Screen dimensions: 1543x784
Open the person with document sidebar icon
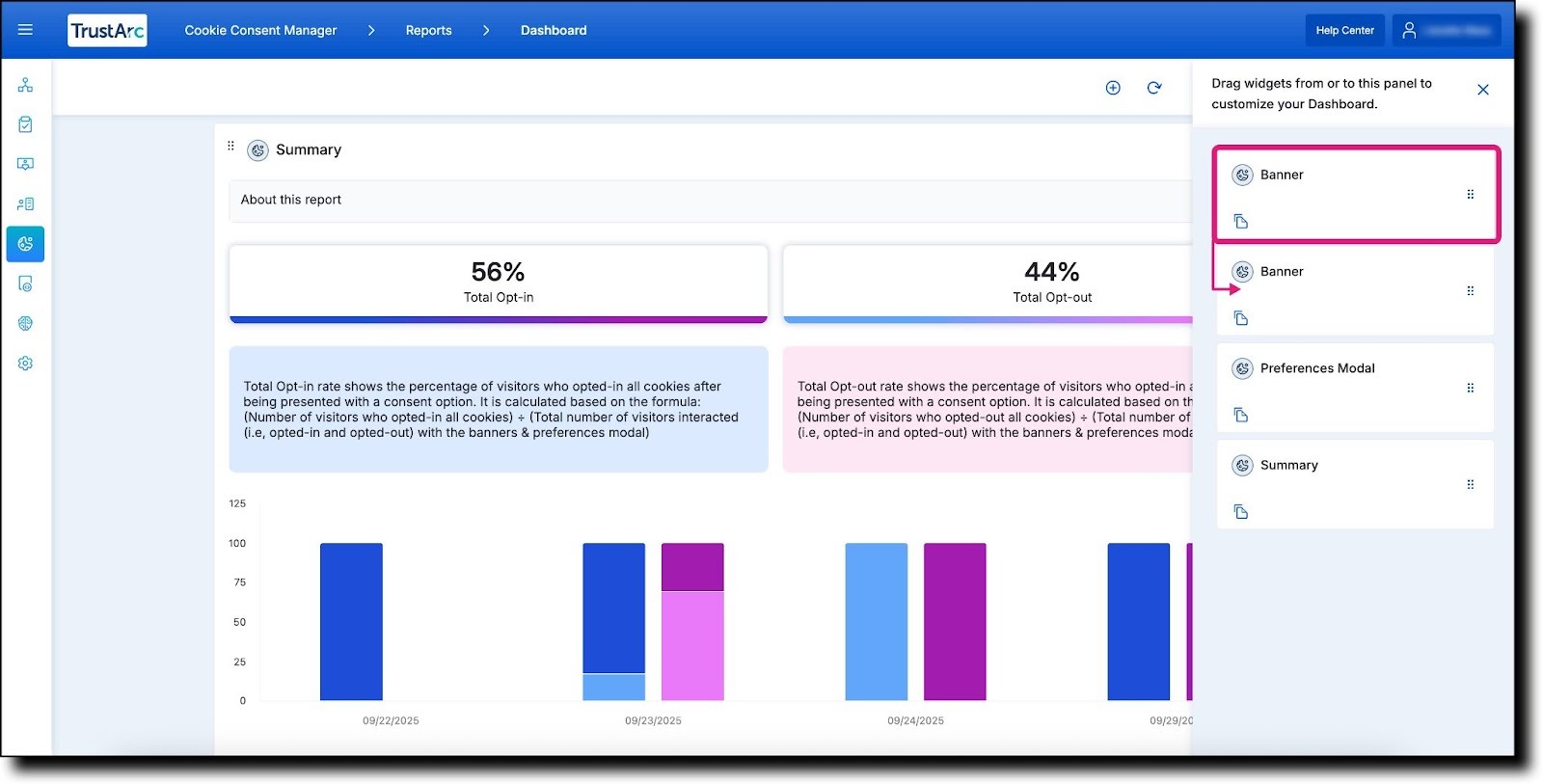tap(25, 203)
